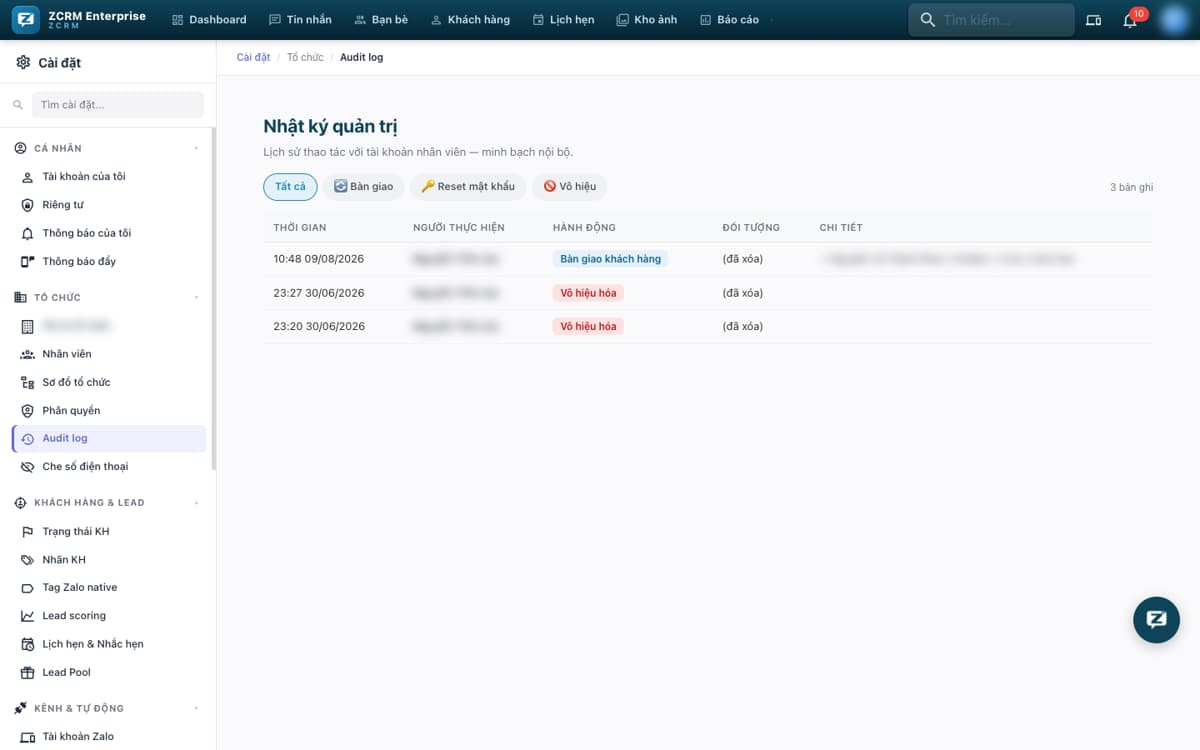The image size is (1200, 750).
Task: Open the notifications bell
Action: pyautogui.click(x=1130, y=20)
